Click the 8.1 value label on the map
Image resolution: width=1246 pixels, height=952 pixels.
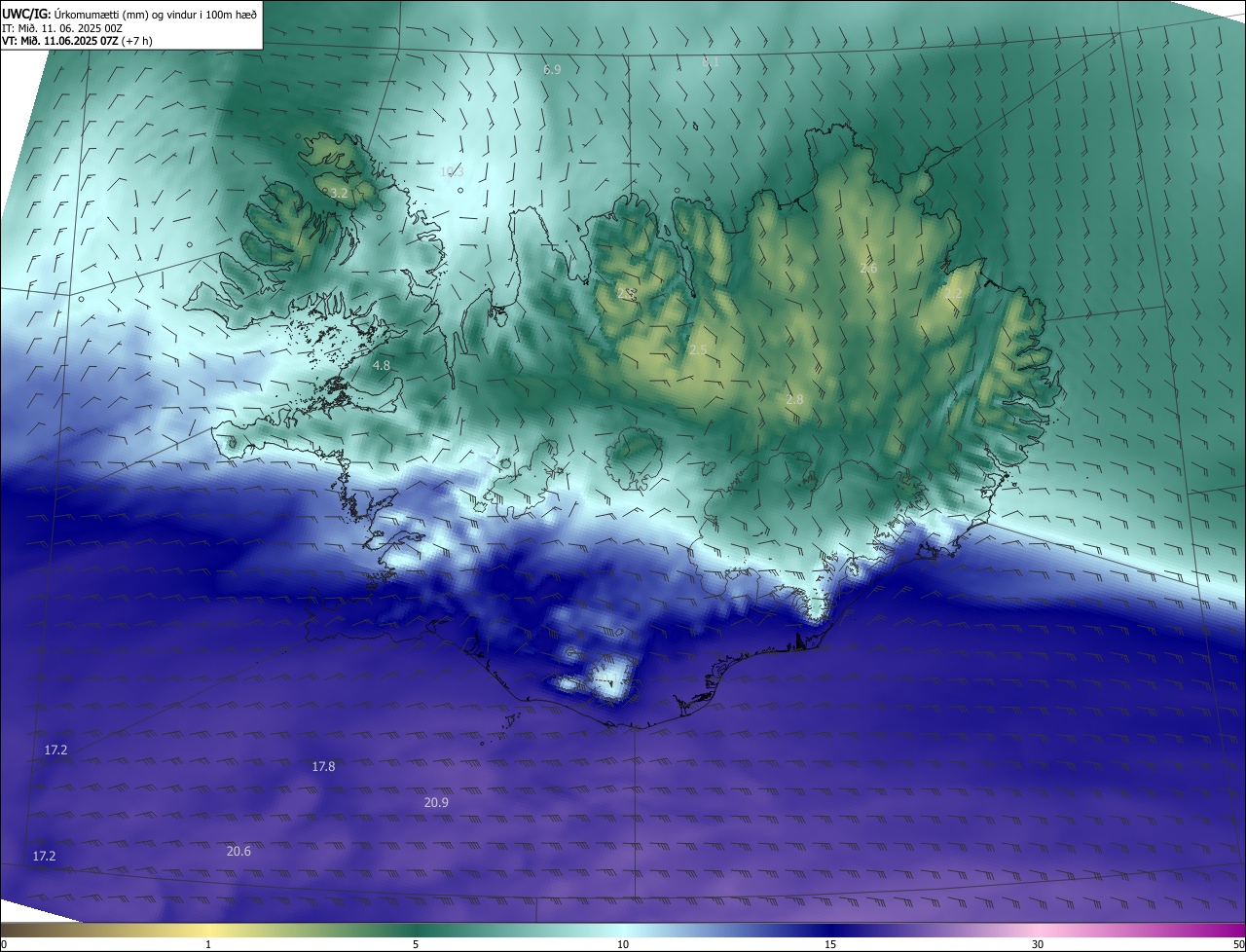coord(711,62)
